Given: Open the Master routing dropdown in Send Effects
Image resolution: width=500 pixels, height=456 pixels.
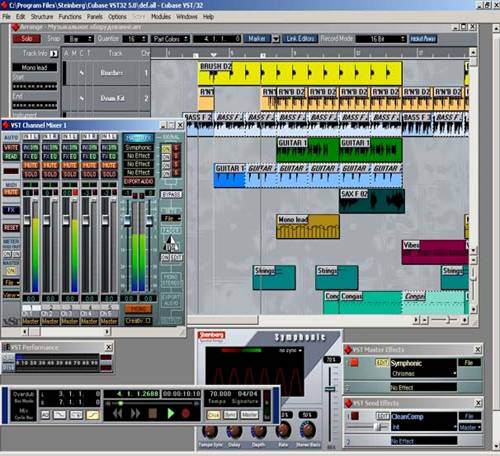Looking at the screenshot, I should (470, 427).
